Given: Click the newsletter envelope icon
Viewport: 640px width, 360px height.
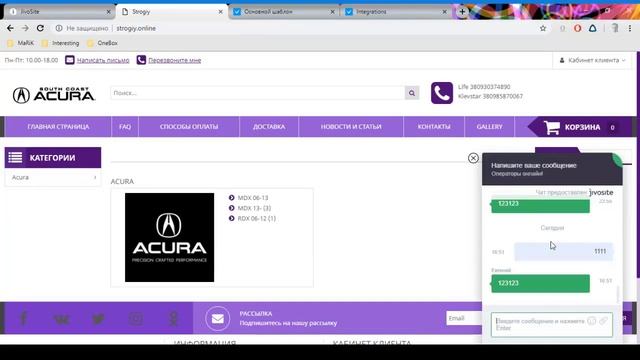Looking at the screenshot, I should pos(218,318).
